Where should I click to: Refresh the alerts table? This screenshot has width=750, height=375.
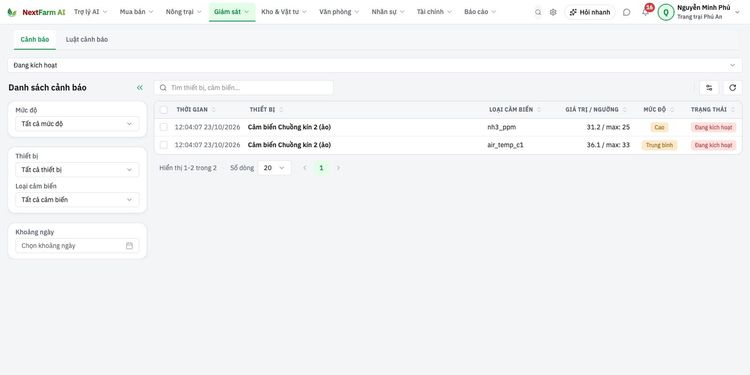(732, 88)
